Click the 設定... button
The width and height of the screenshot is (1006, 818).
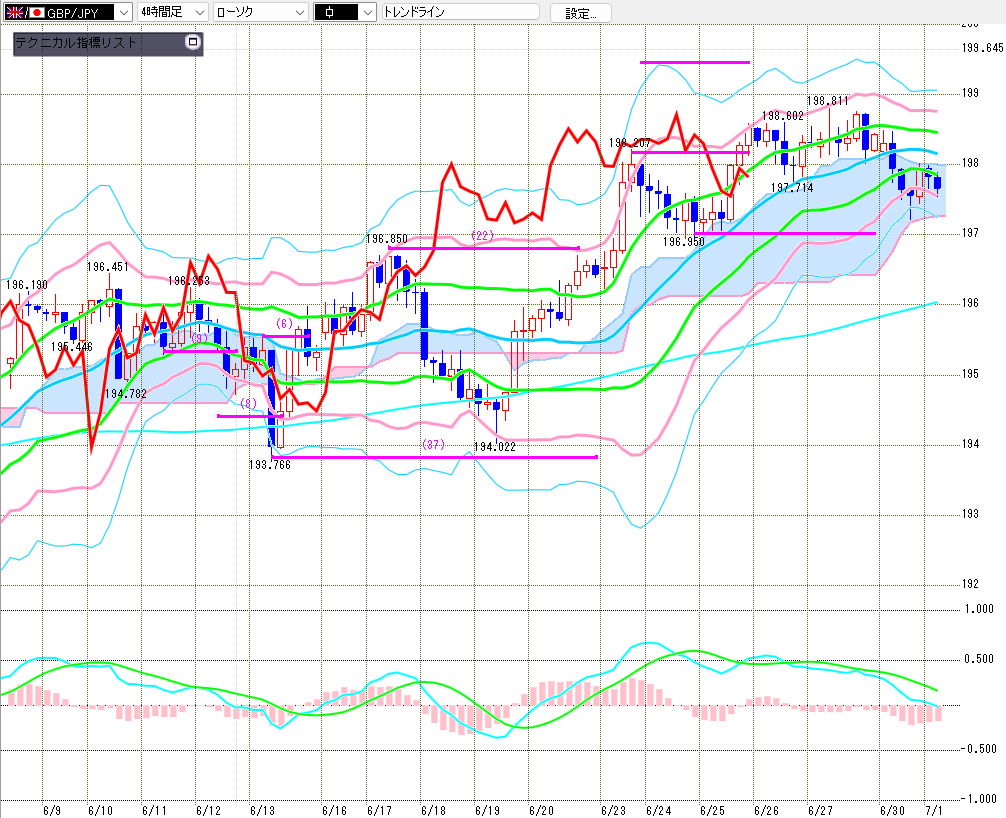(x=581, y=13)
